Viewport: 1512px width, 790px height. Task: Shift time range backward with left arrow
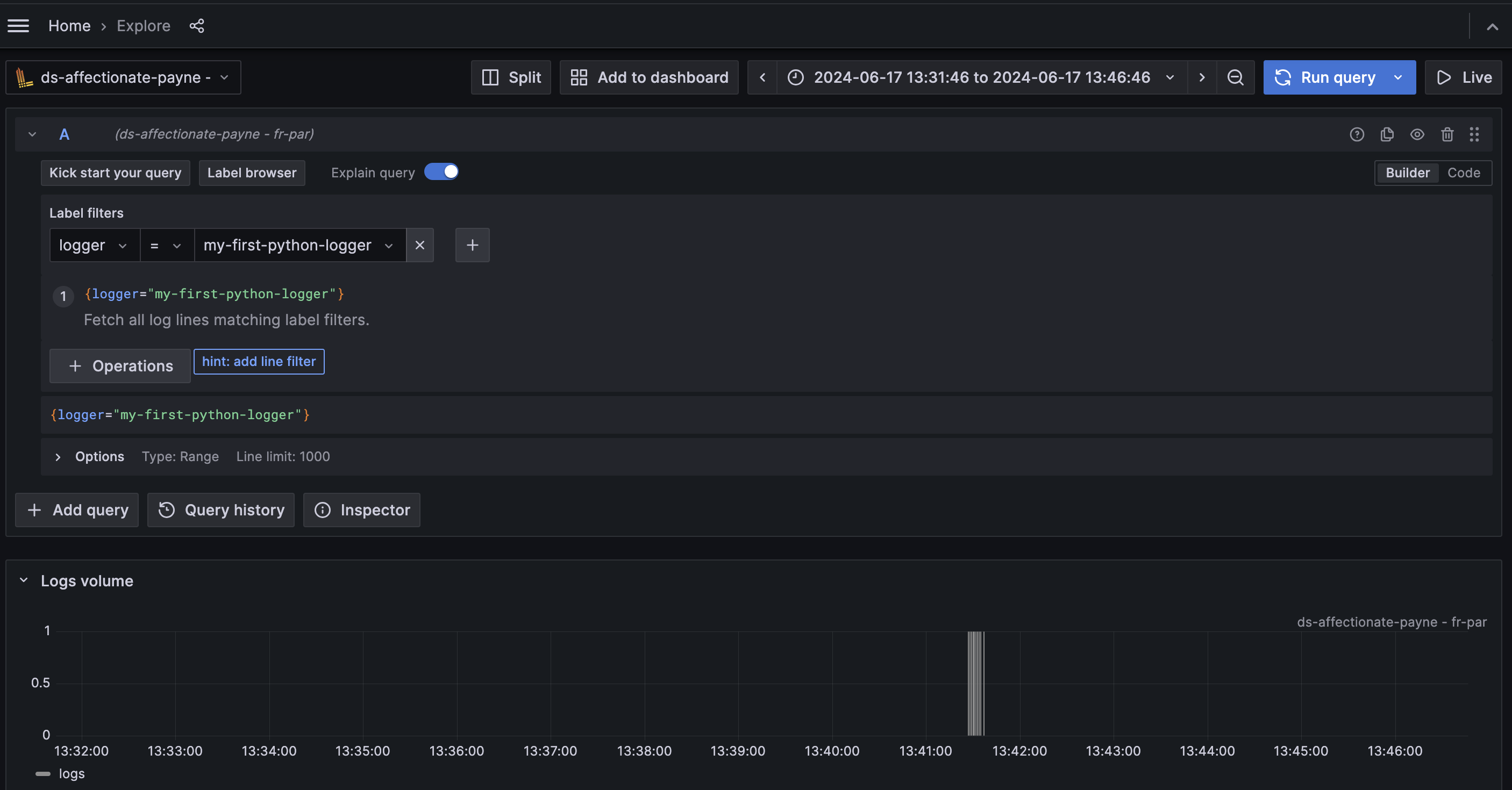762,77
